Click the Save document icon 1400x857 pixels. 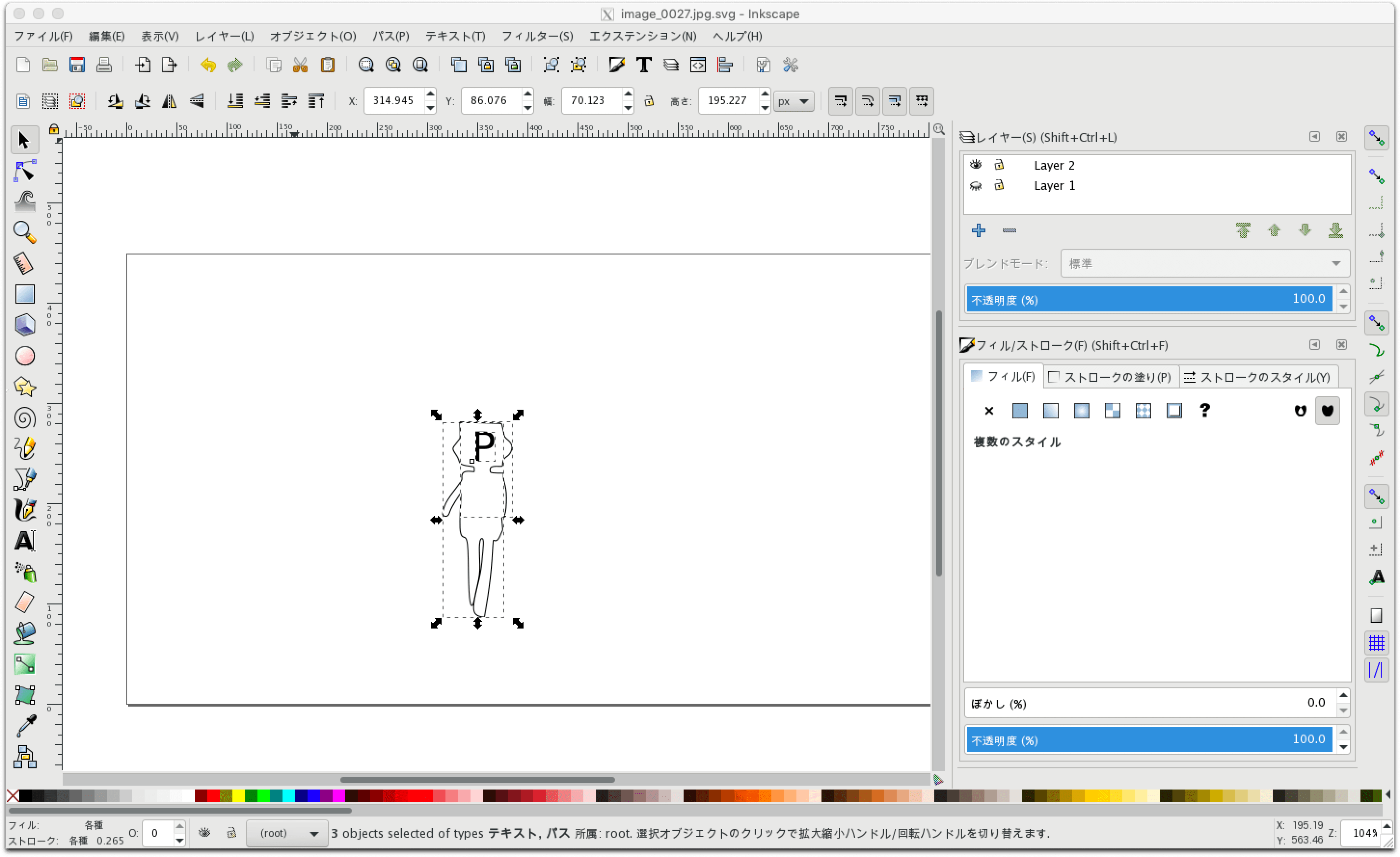coord(77,65)
